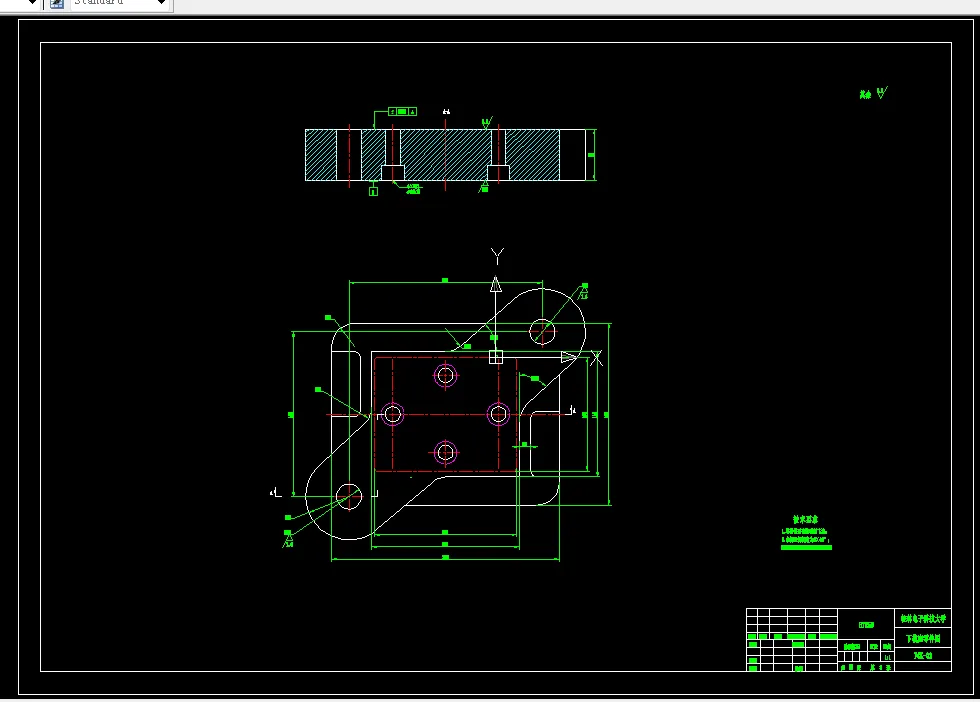980x702 pixels.
Task: Select the UCS origin square marker
Action: pyautogui.click(x=496, y=357)
